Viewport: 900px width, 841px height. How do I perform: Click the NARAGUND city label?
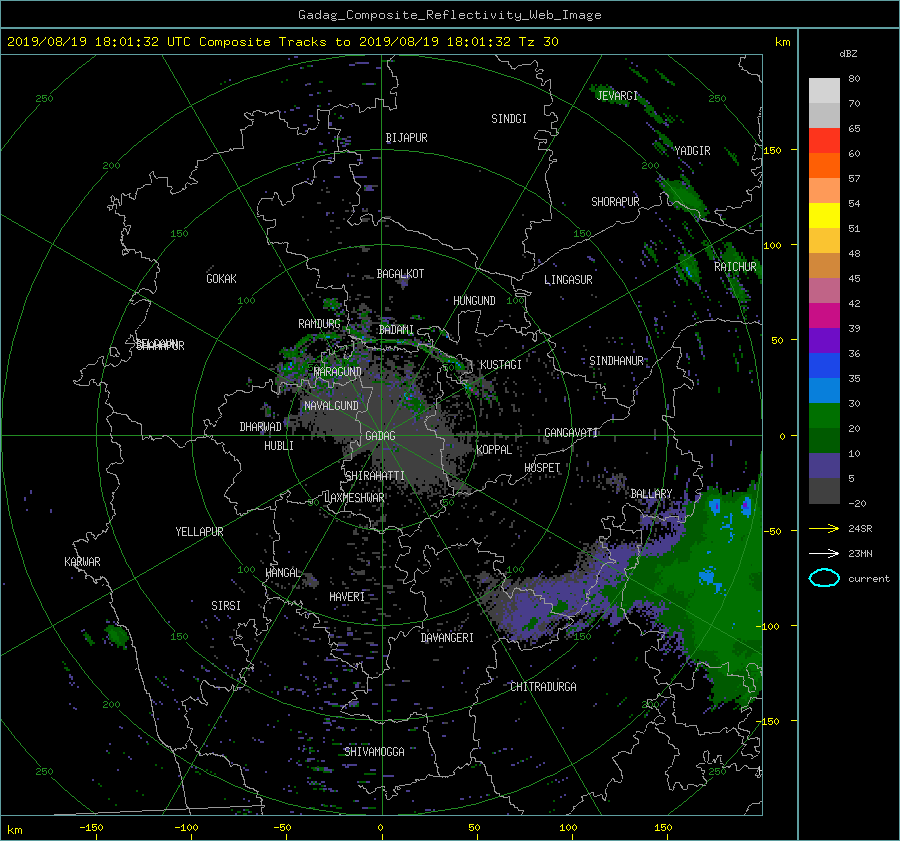coord(338,371)
